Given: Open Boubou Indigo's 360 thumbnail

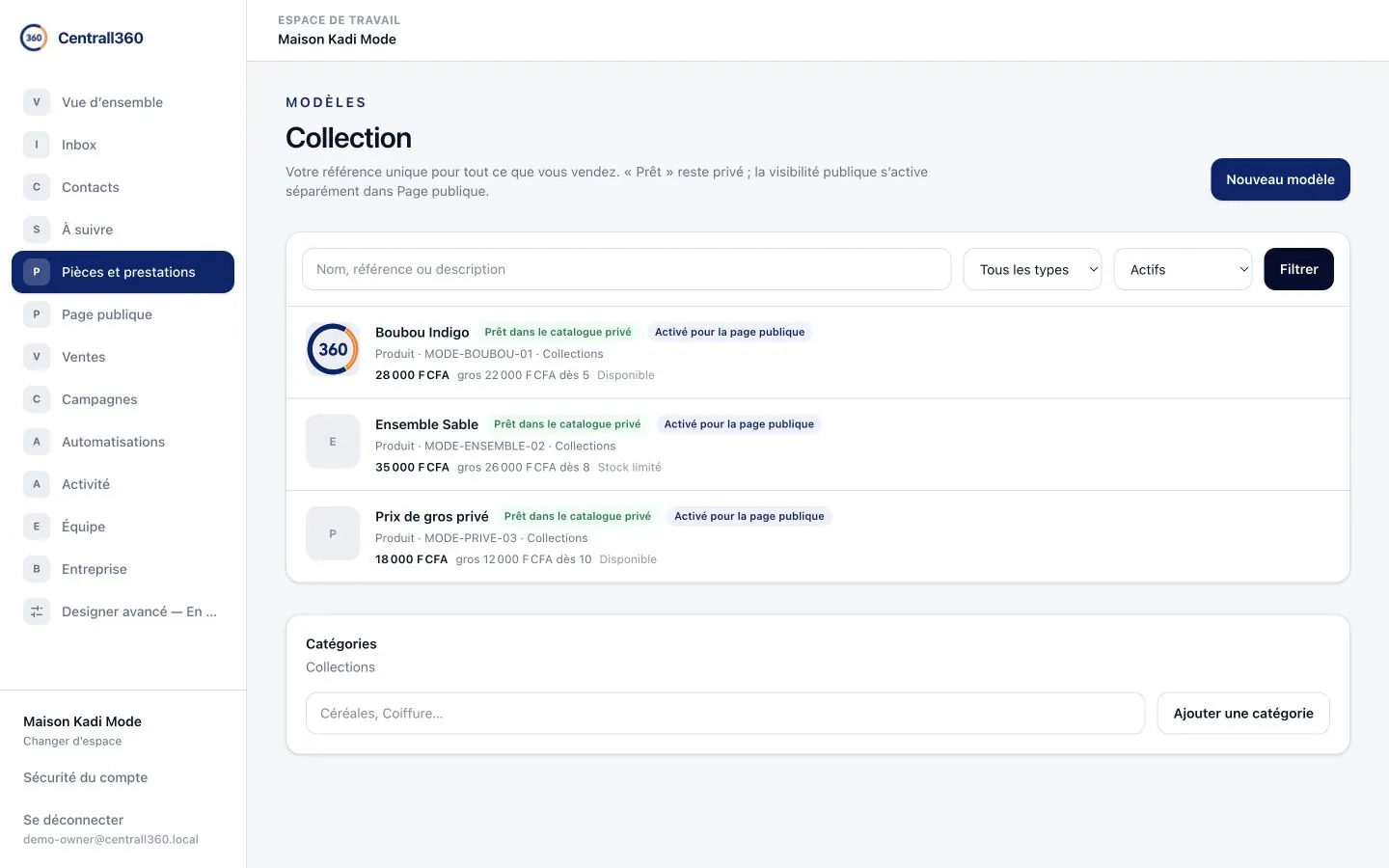Looking at the screenshot, I should coord(333,349).
